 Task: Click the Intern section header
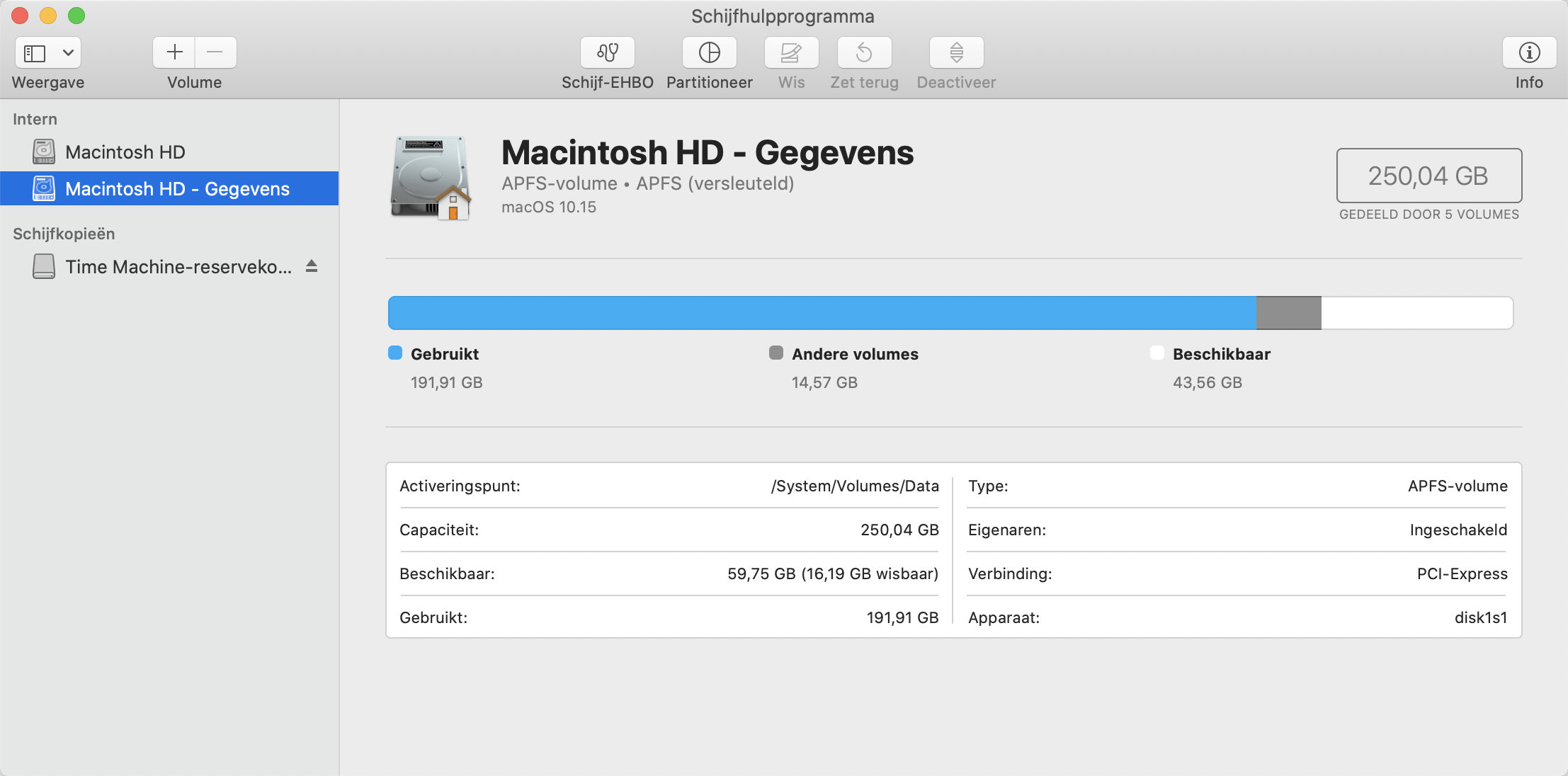pos(35,119)
